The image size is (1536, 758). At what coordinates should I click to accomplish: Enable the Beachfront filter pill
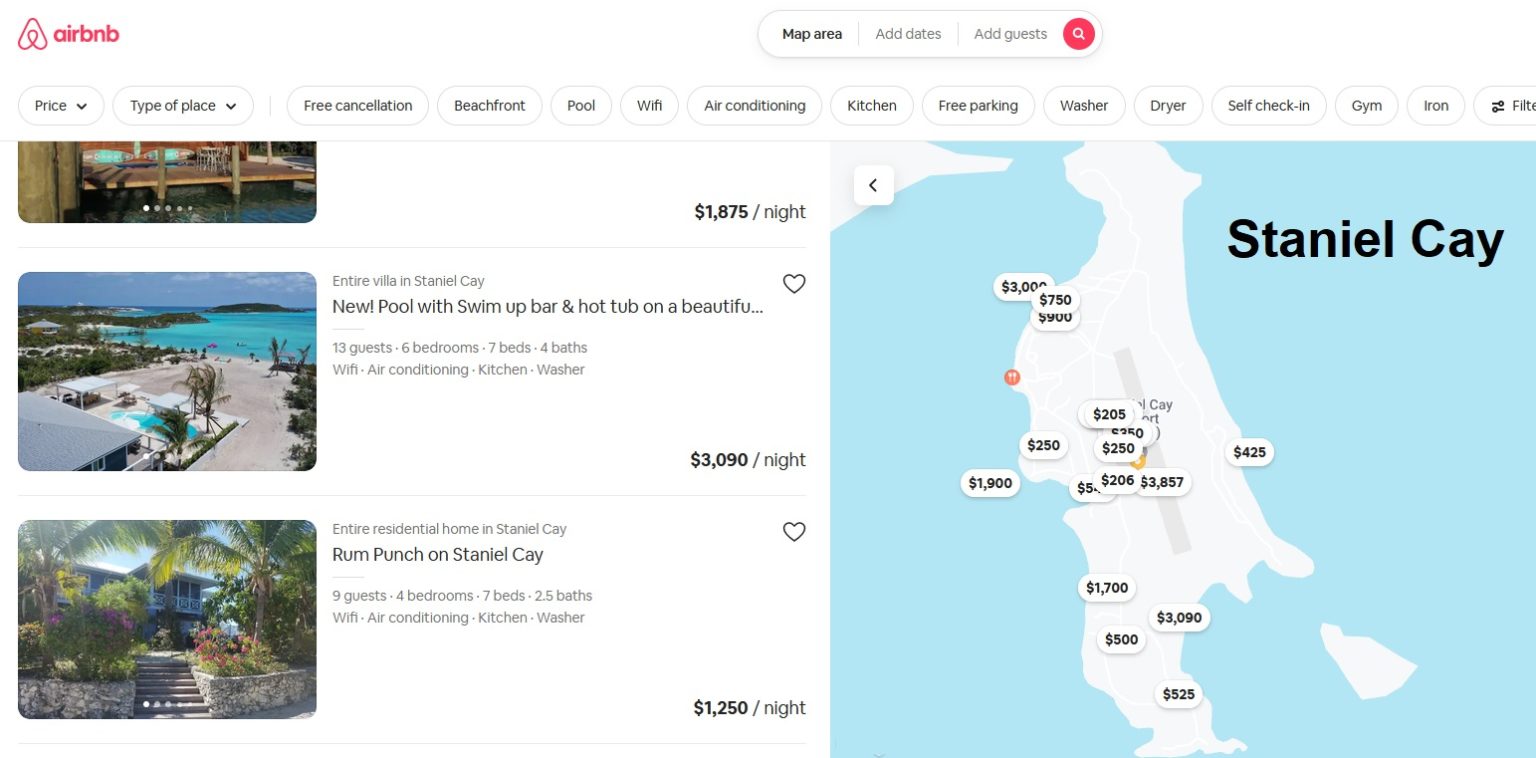[x=489, y=106]
